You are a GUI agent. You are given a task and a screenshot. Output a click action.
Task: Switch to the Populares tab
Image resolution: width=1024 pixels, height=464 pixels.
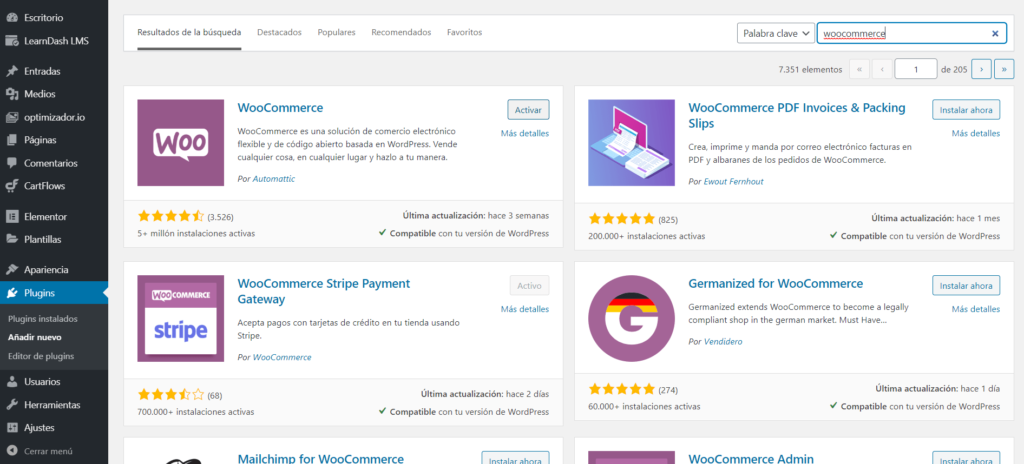click(336, 32)
